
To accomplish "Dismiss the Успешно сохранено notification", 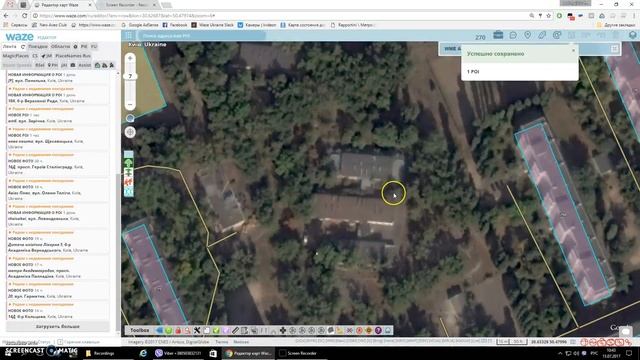I will pyautogui.click(x=573, y=50).
